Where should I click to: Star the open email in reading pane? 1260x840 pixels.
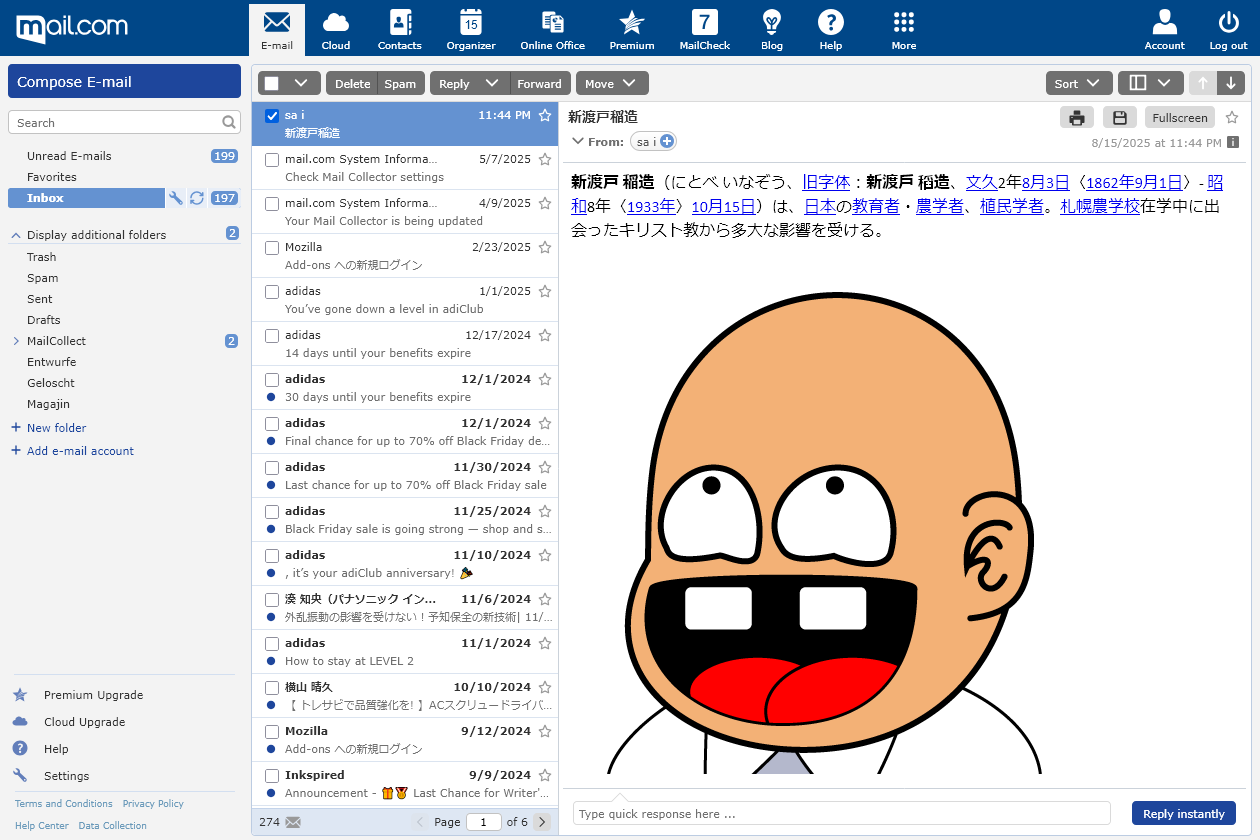click(x=1232, y=118)
